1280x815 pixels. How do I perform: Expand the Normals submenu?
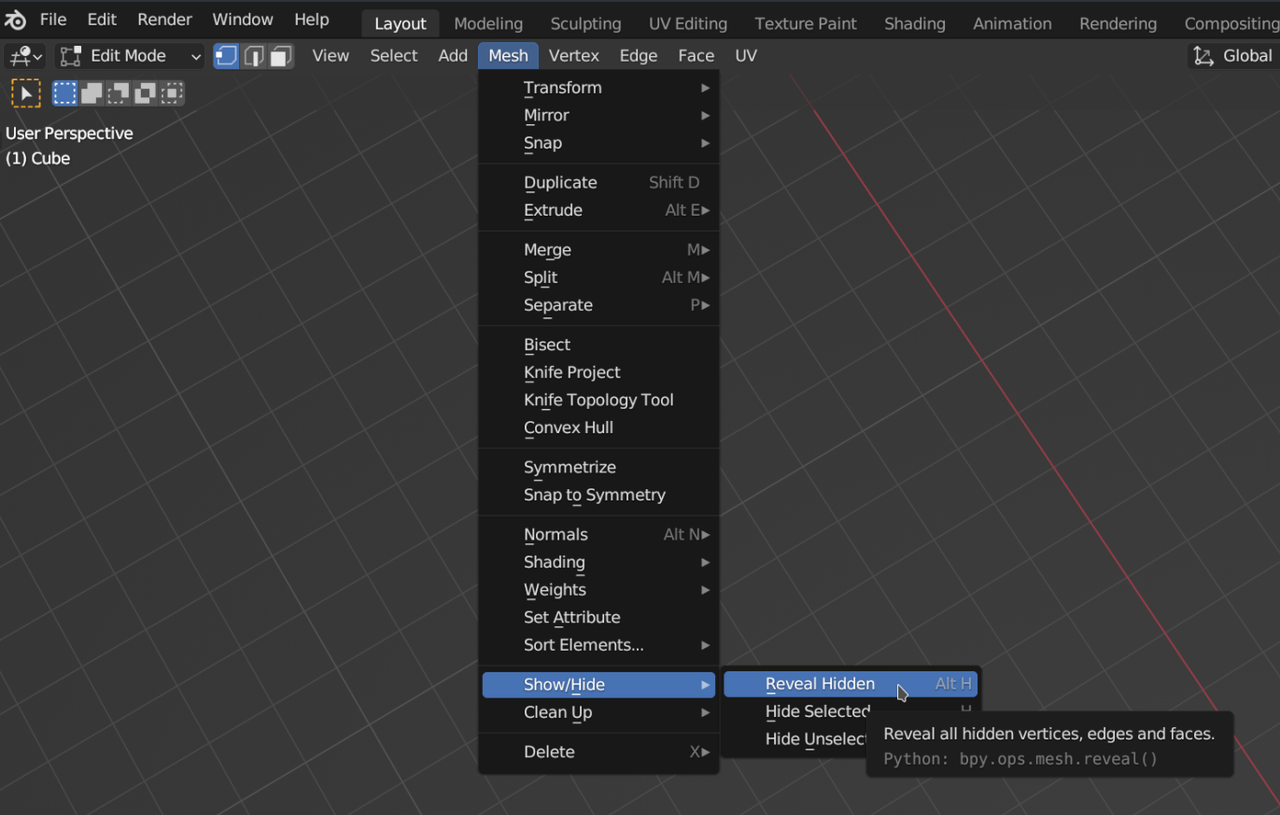(x=599, y=535)
